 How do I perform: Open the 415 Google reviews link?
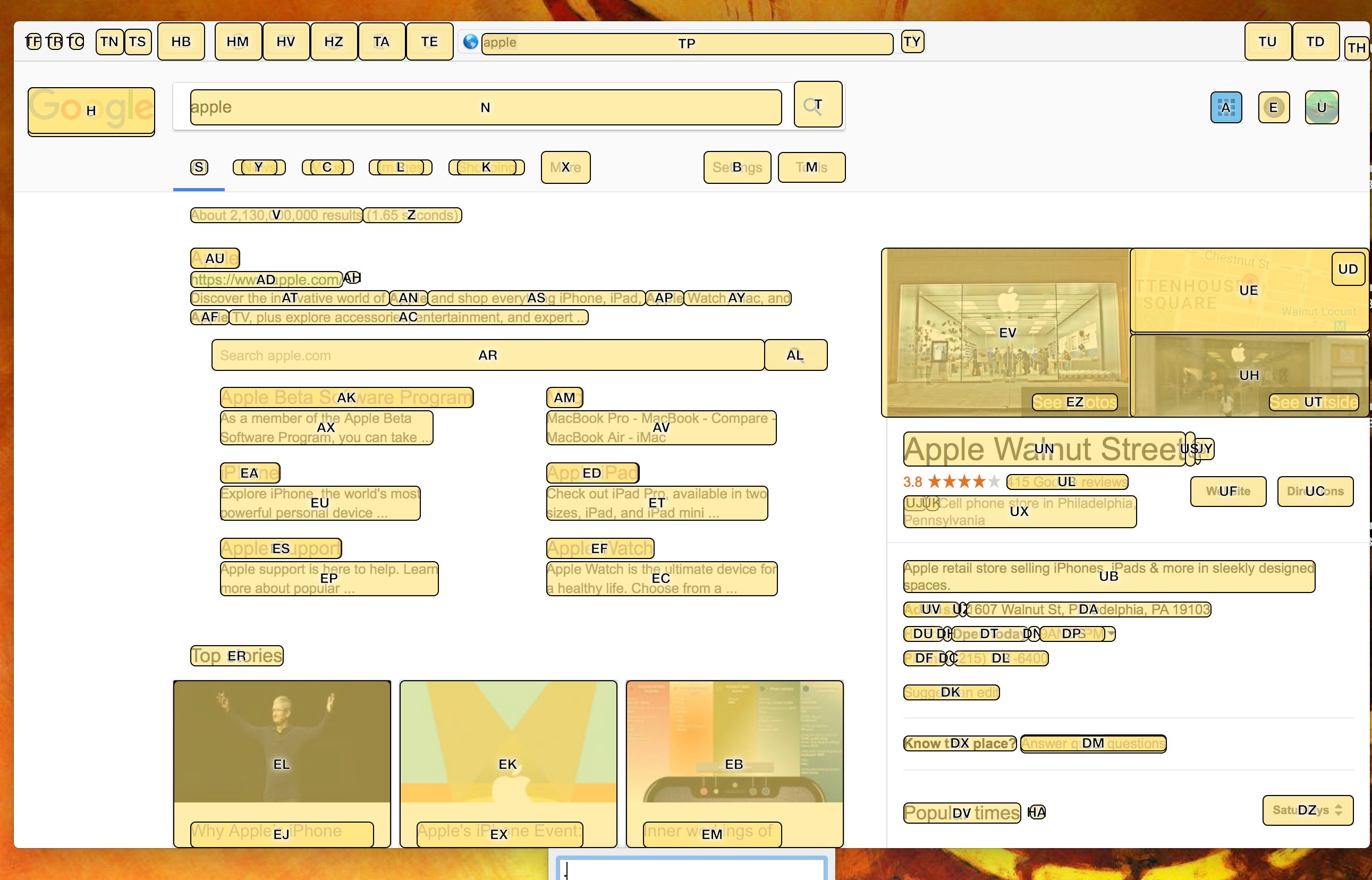tap(1067, 481)
